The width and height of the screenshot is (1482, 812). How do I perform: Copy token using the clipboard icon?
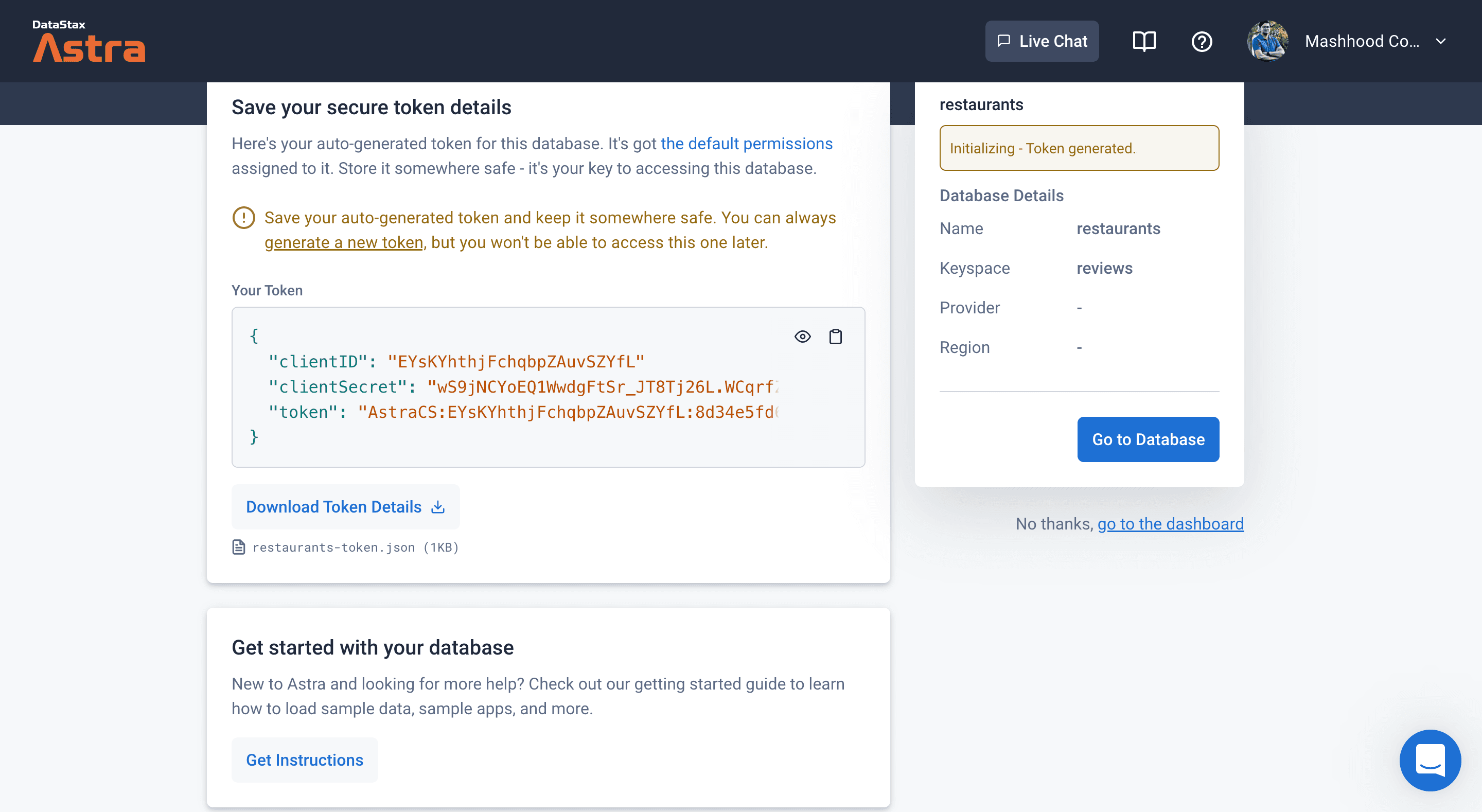pos(835,337)
